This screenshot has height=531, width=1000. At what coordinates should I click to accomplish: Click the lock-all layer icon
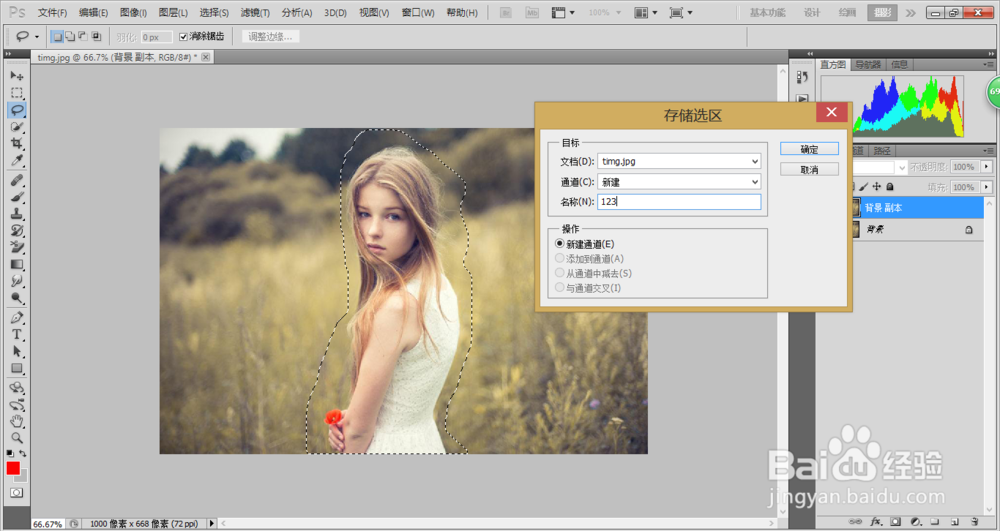[890, 187]
